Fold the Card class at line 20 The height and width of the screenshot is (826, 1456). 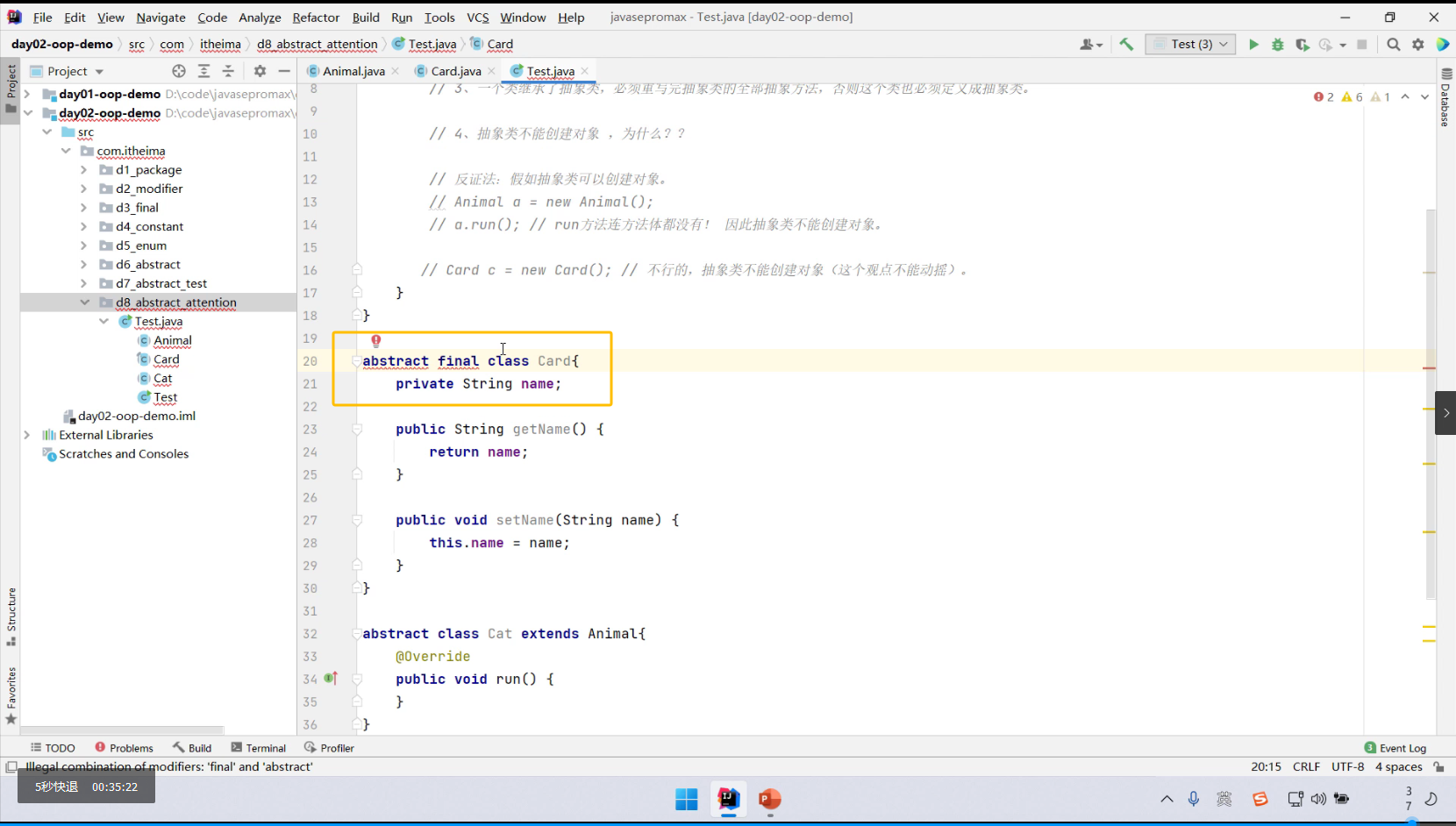pyautogui.click(x=356, y=360)
